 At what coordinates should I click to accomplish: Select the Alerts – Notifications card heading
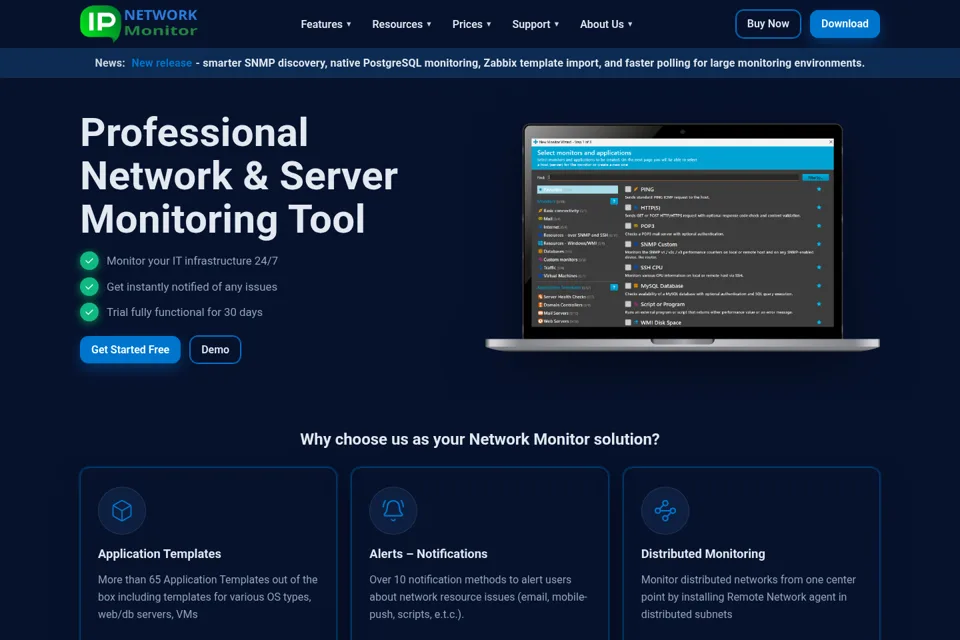coord(428,554)
